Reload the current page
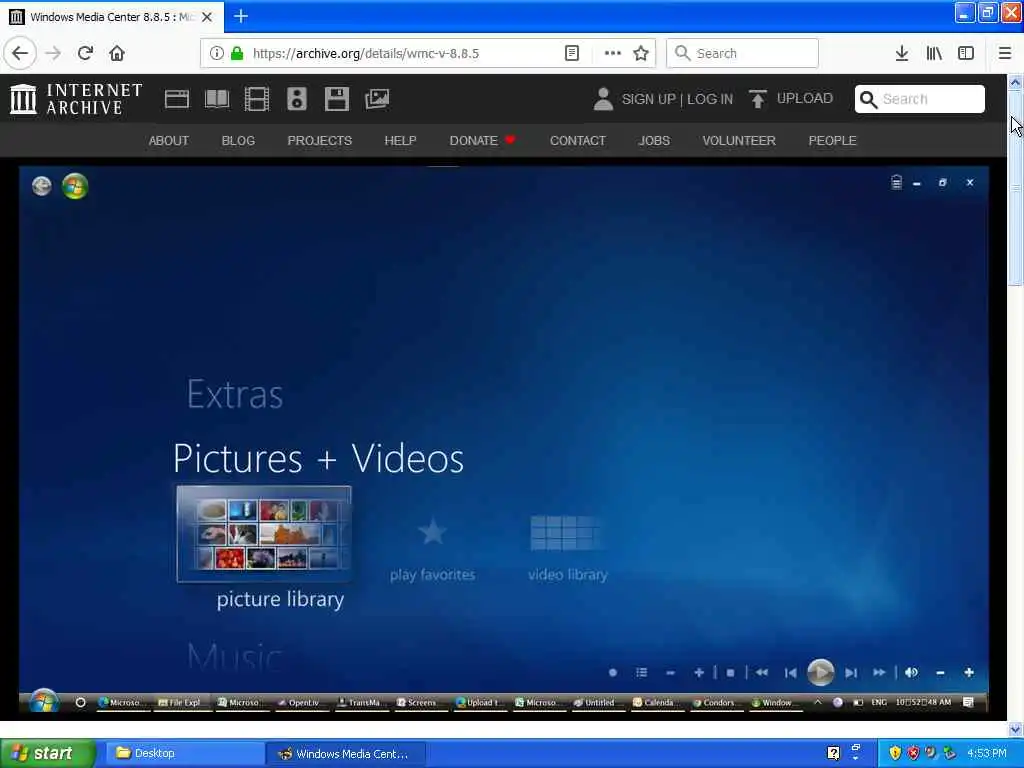 [86, 53]
